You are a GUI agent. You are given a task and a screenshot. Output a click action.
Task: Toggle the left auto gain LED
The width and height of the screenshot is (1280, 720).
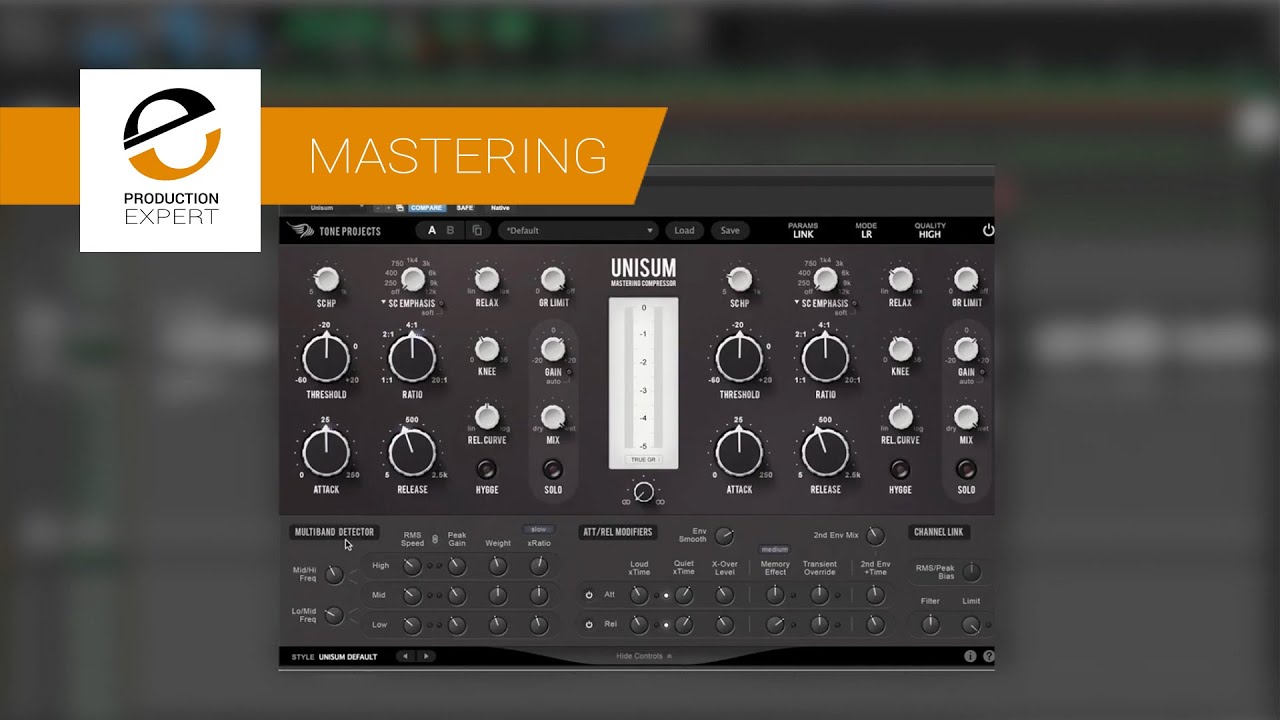569,372
